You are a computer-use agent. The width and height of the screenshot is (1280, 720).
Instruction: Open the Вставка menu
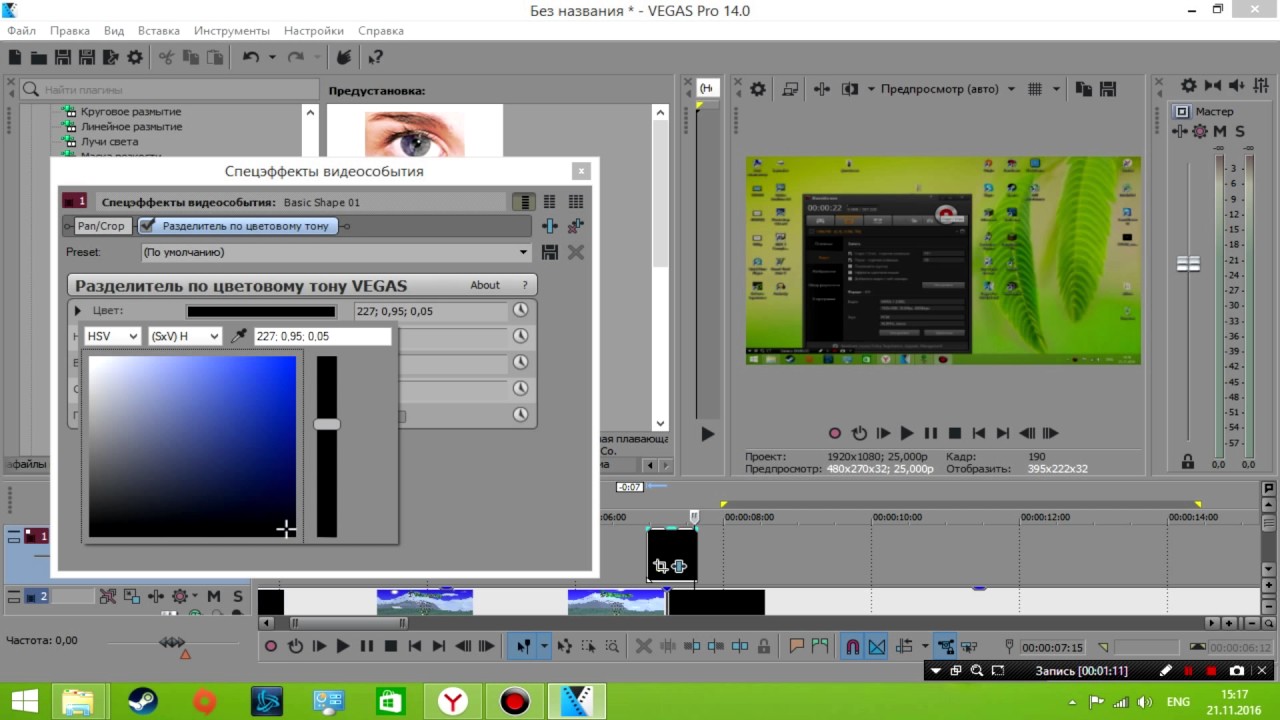tap(159, 31)
